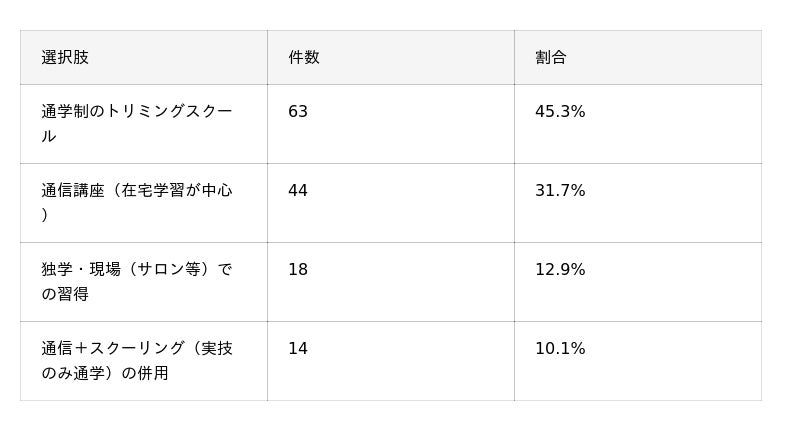The width and height of the screenshot is (800, 431).
Task: Select the count cell showing 18
Action: point(391,282)
